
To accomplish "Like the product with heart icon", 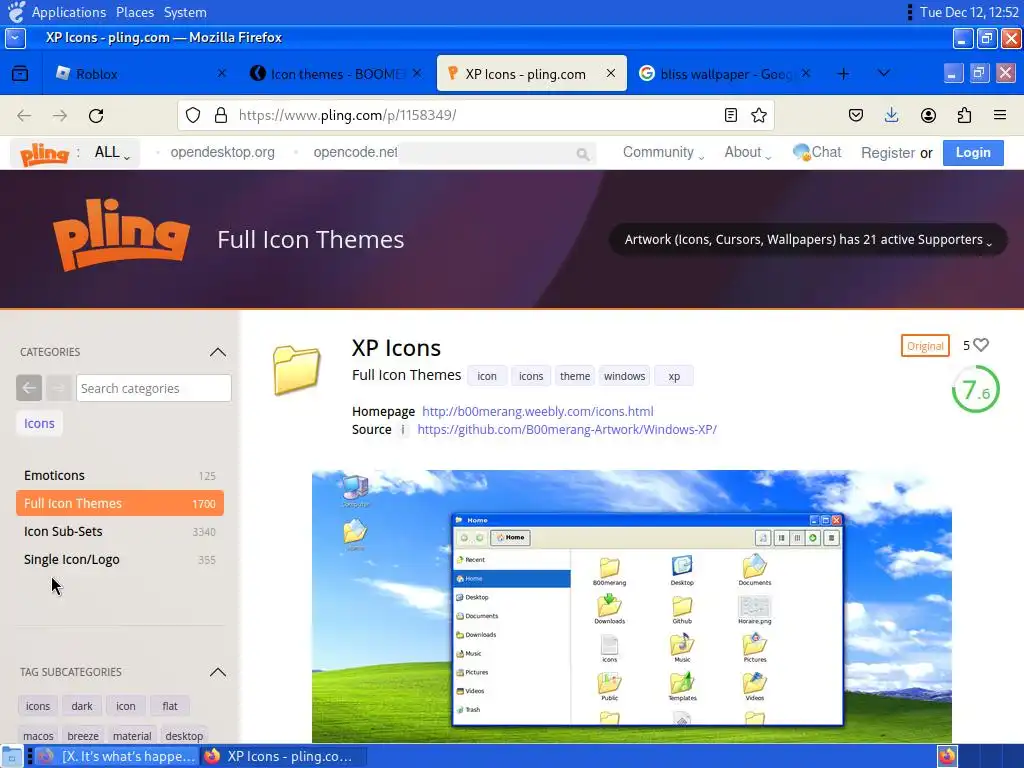I will click(981, 345).
